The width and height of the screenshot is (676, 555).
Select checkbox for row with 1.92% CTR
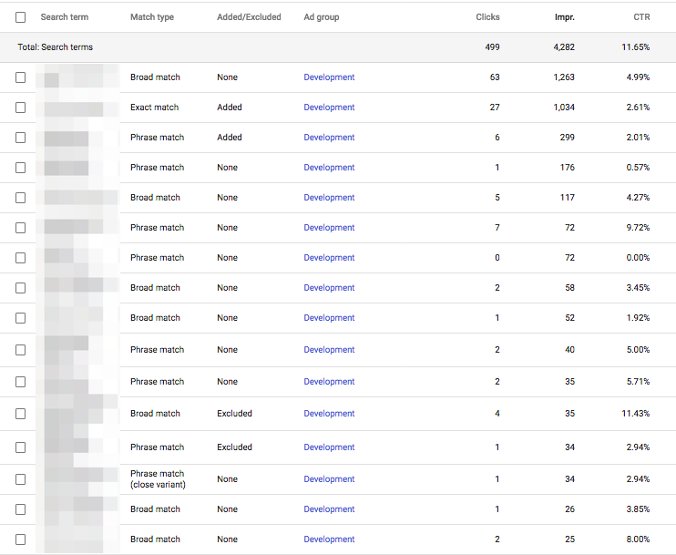(20, 318)
